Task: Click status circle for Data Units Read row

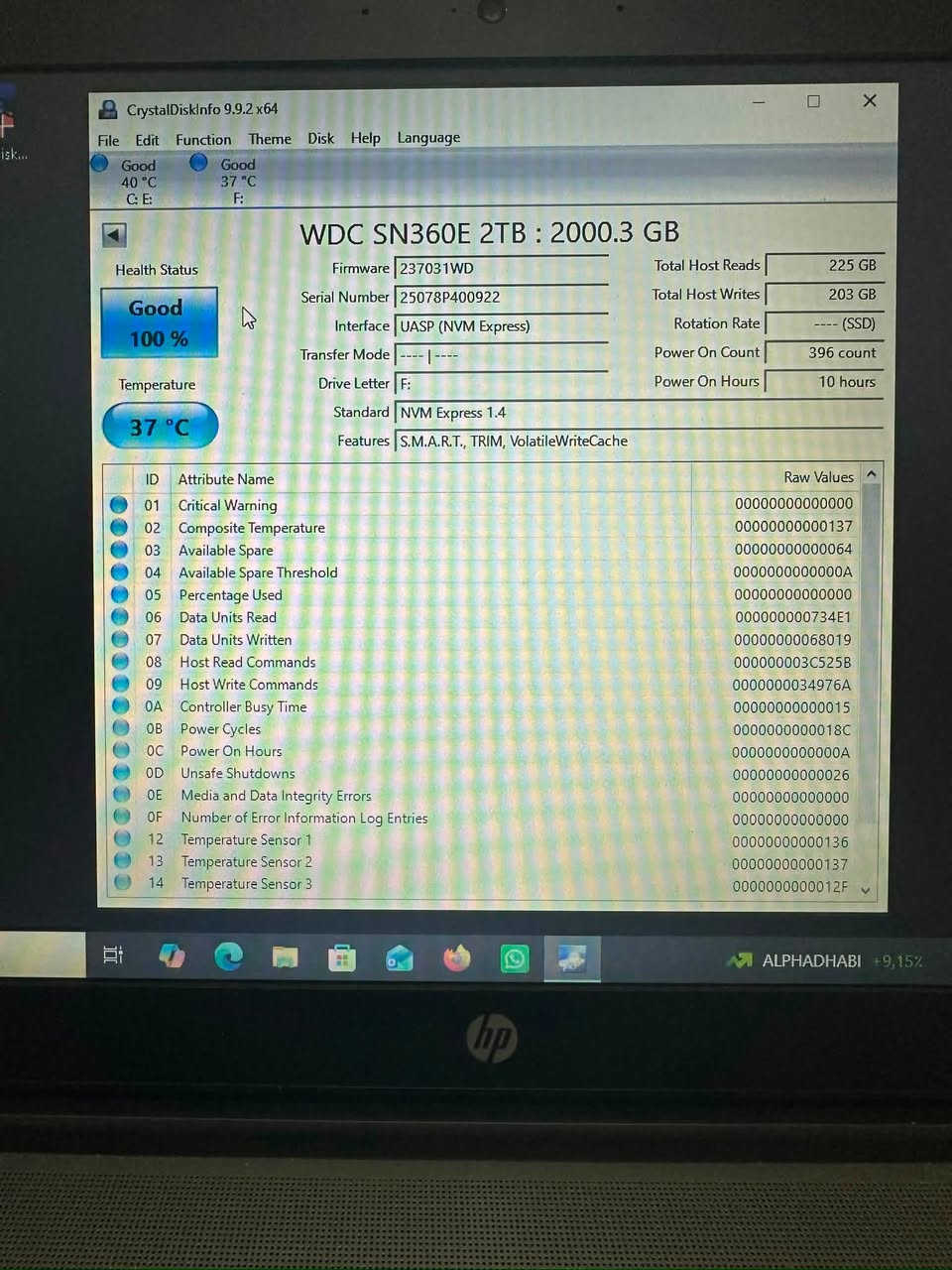Action: point(120,617)
